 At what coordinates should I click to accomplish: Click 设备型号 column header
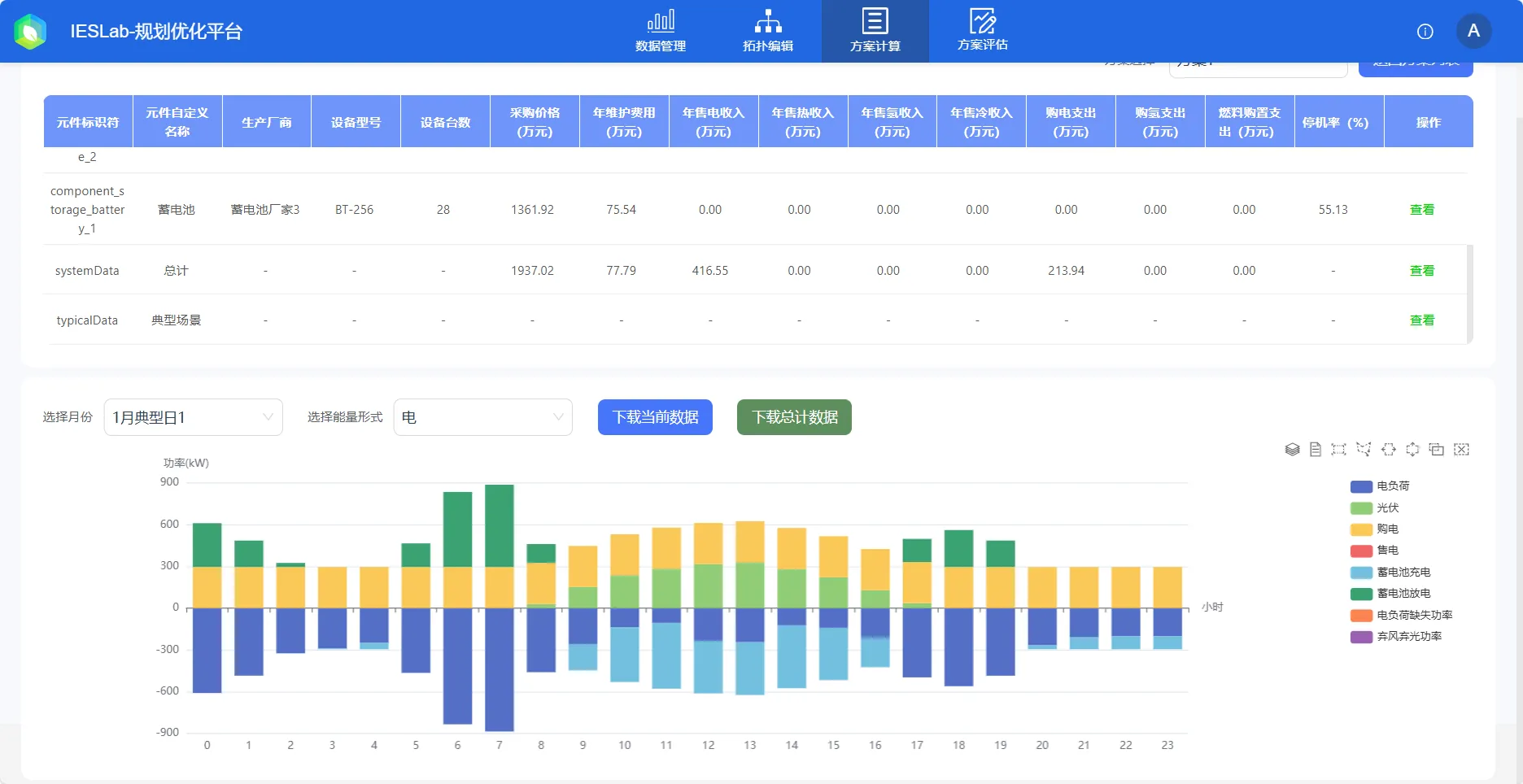point(356,122)
